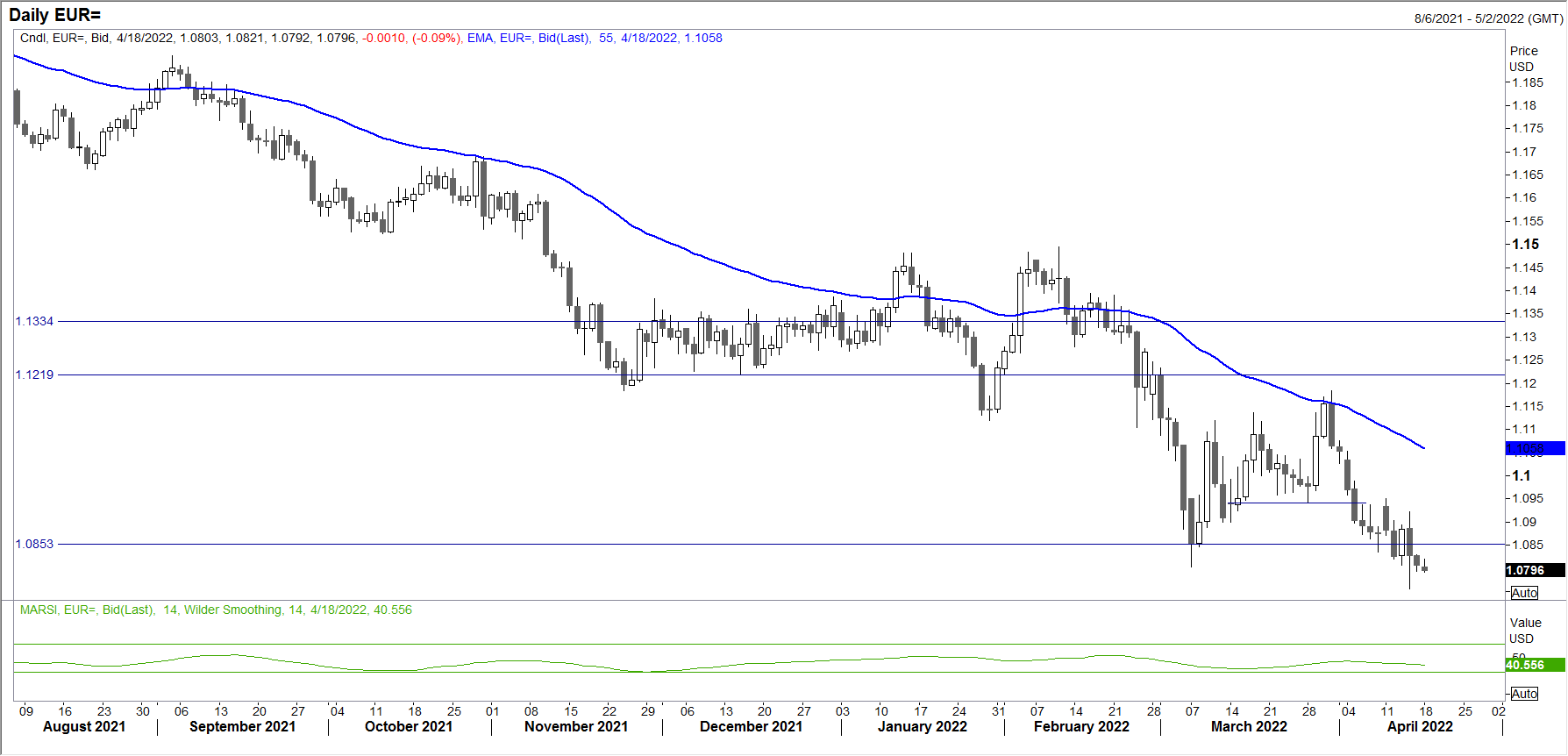Click the 31 date tick in January 2022

coord(998,711)
